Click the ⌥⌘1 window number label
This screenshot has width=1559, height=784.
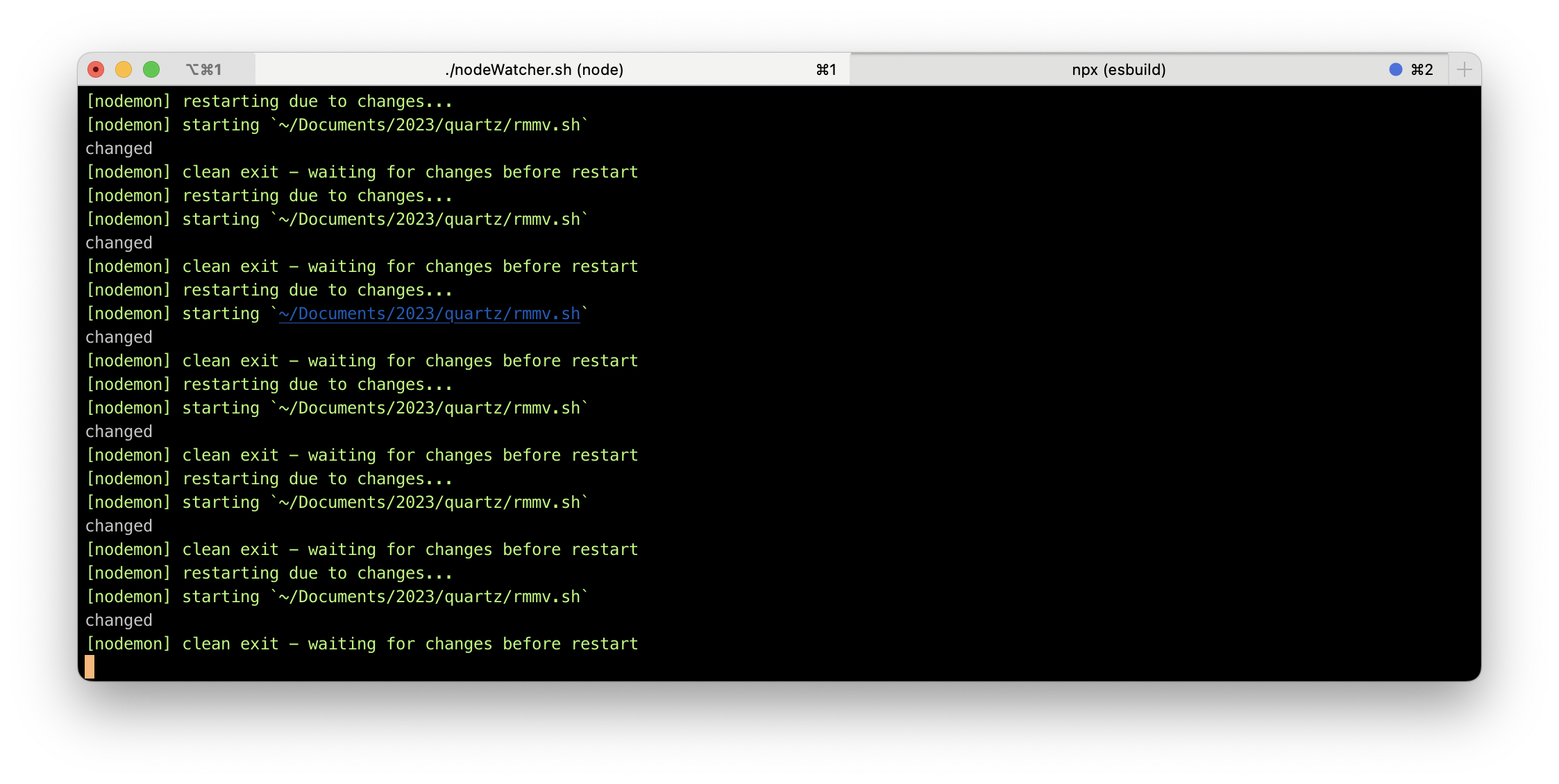pos(203,69)
